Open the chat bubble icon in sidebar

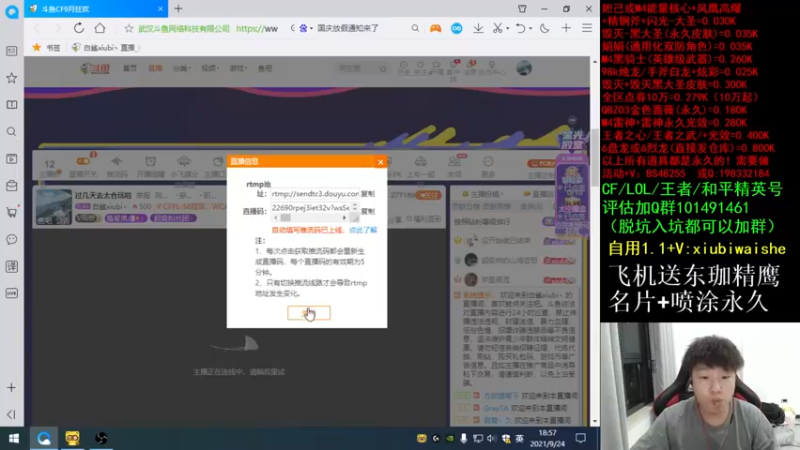tap(12, 239)
